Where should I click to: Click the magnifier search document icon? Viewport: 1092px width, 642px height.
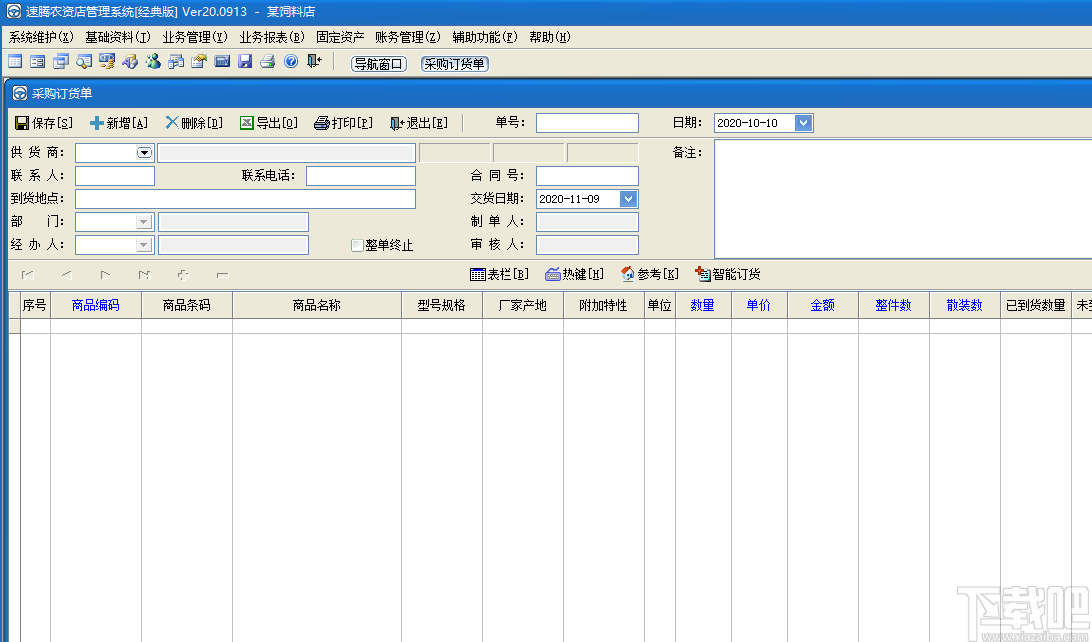click(84, 62)
